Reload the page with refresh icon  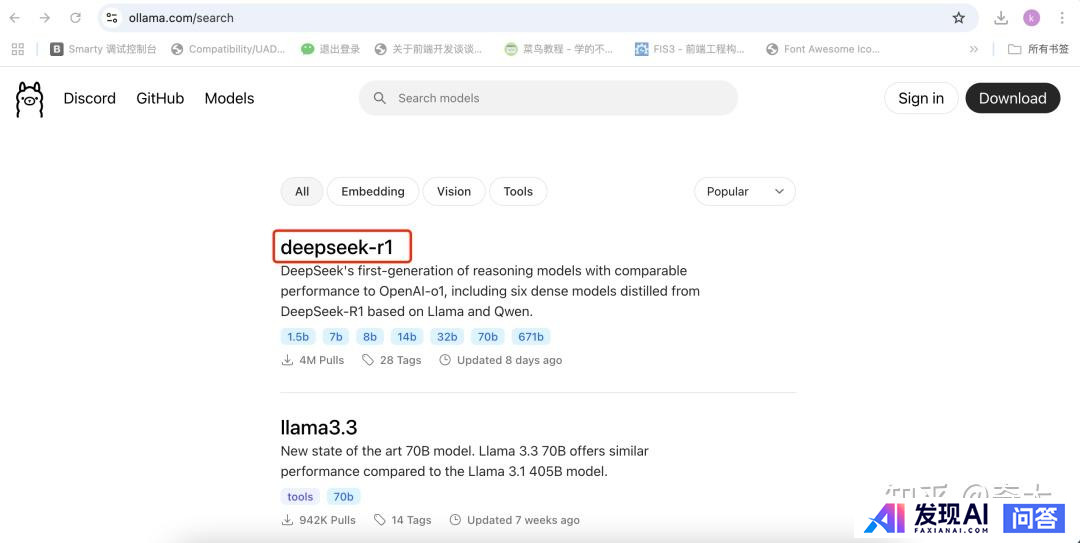point(75,18)
